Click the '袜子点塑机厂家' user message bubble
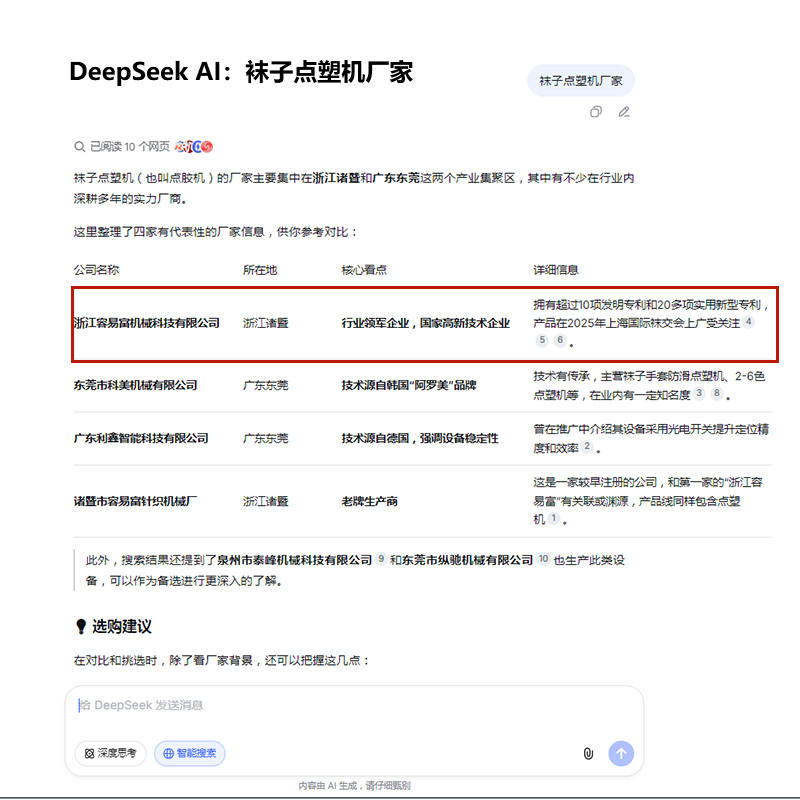 pyautogui.click(x=581, y=81)
